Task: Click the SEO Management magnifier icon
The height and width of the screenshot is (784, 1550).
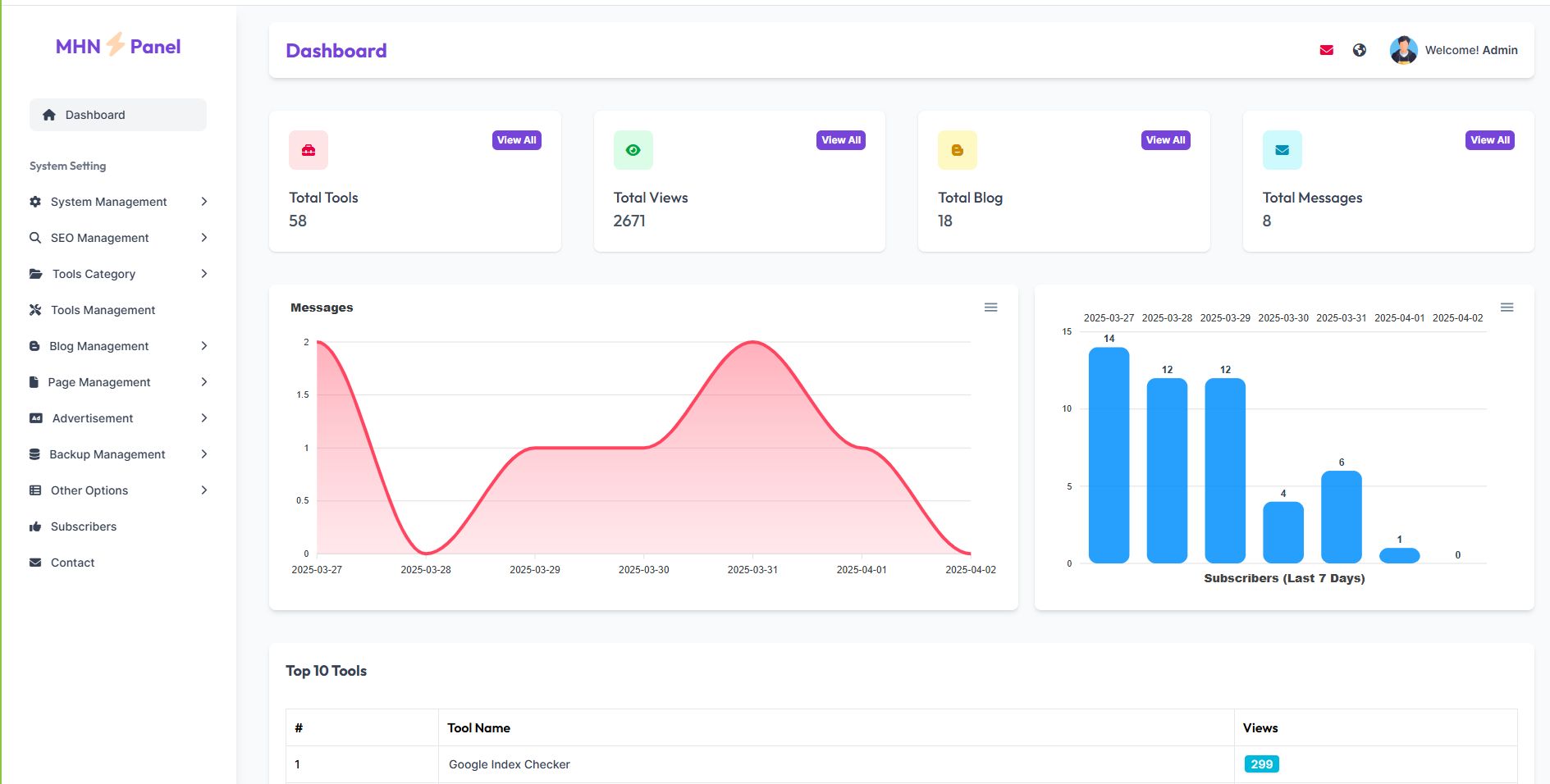Action: click(35, 238)
